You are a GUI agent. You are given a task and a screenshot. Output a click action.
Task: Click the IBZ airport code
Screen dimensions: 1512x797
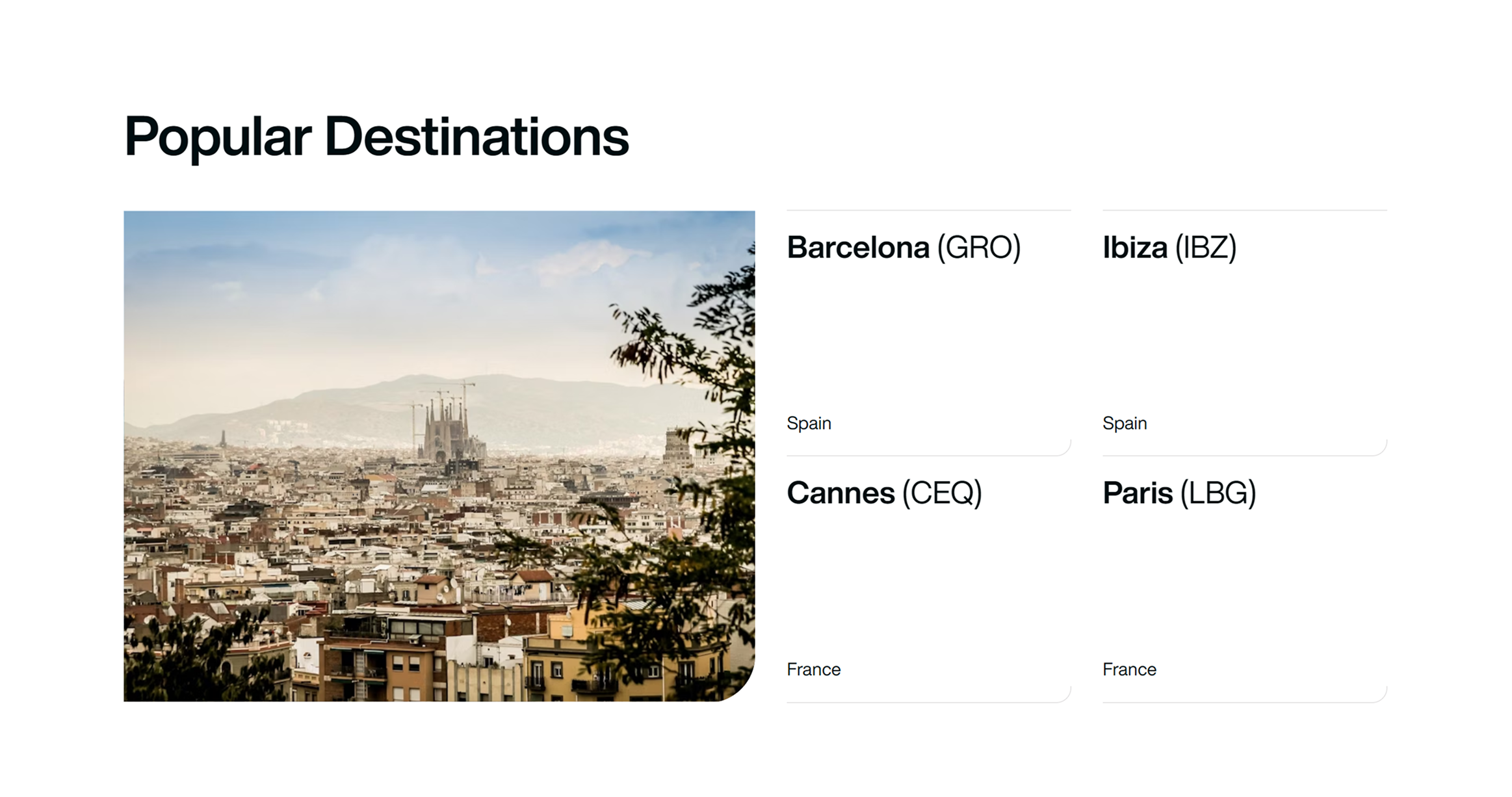[x=1206, y=248]
